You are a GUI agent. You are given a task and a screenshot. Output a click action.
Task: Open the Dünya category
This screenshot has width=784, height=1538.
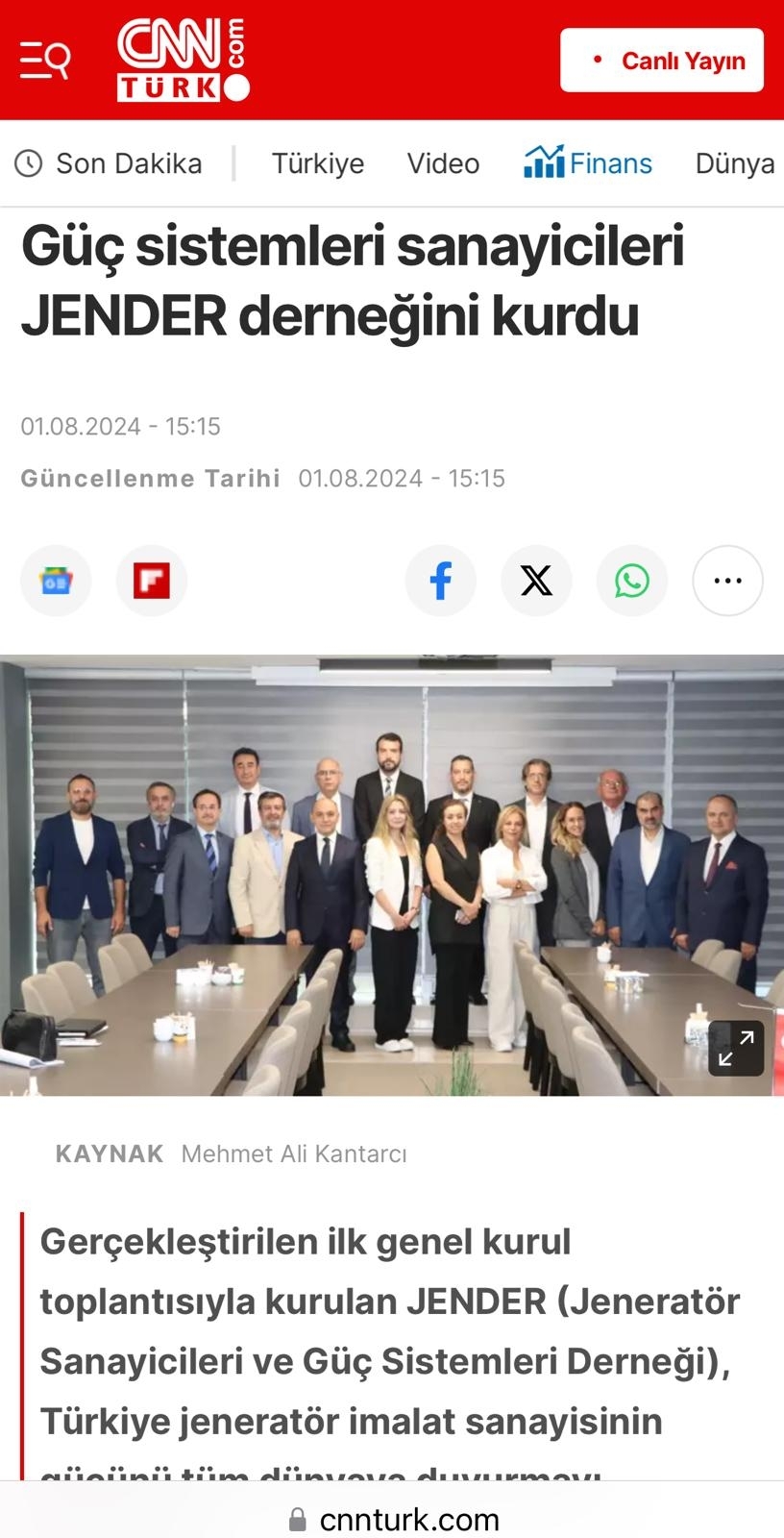point(735,163)
